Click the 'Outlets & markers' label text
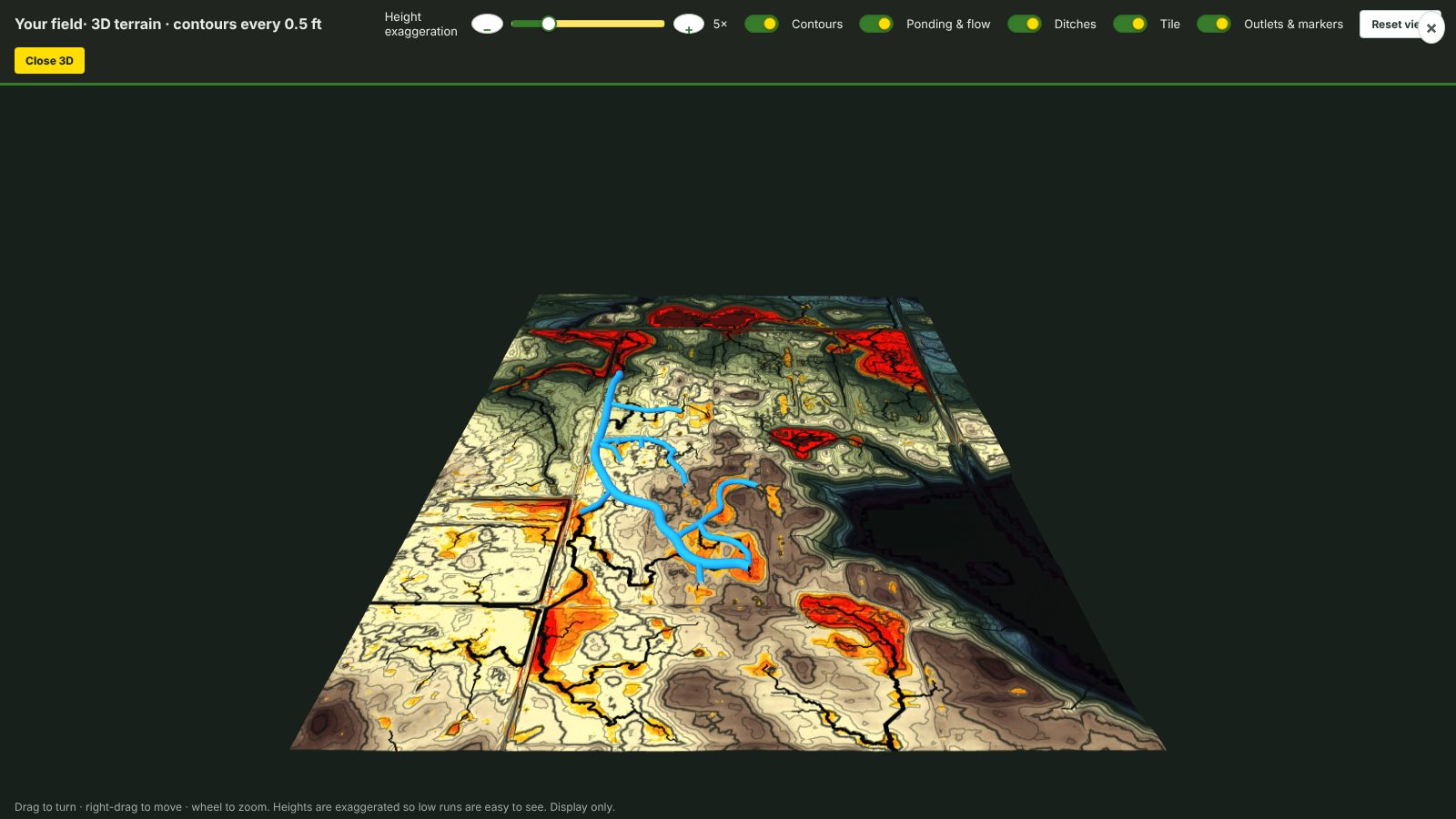 point(1293,25)
